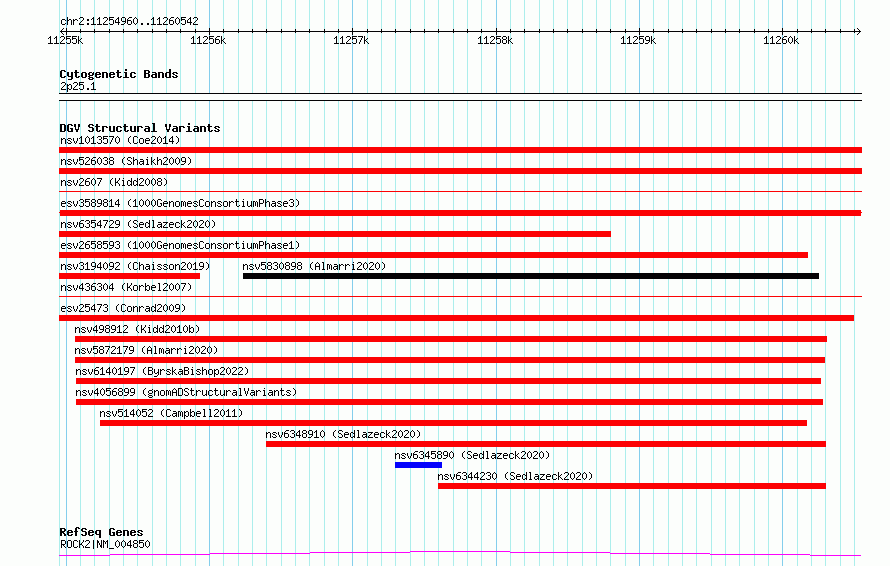Screen dimensions: 890x566
Task: Click the red nsv5872179 variant bar
Action: pyautogui.click(x=450, y=360)
